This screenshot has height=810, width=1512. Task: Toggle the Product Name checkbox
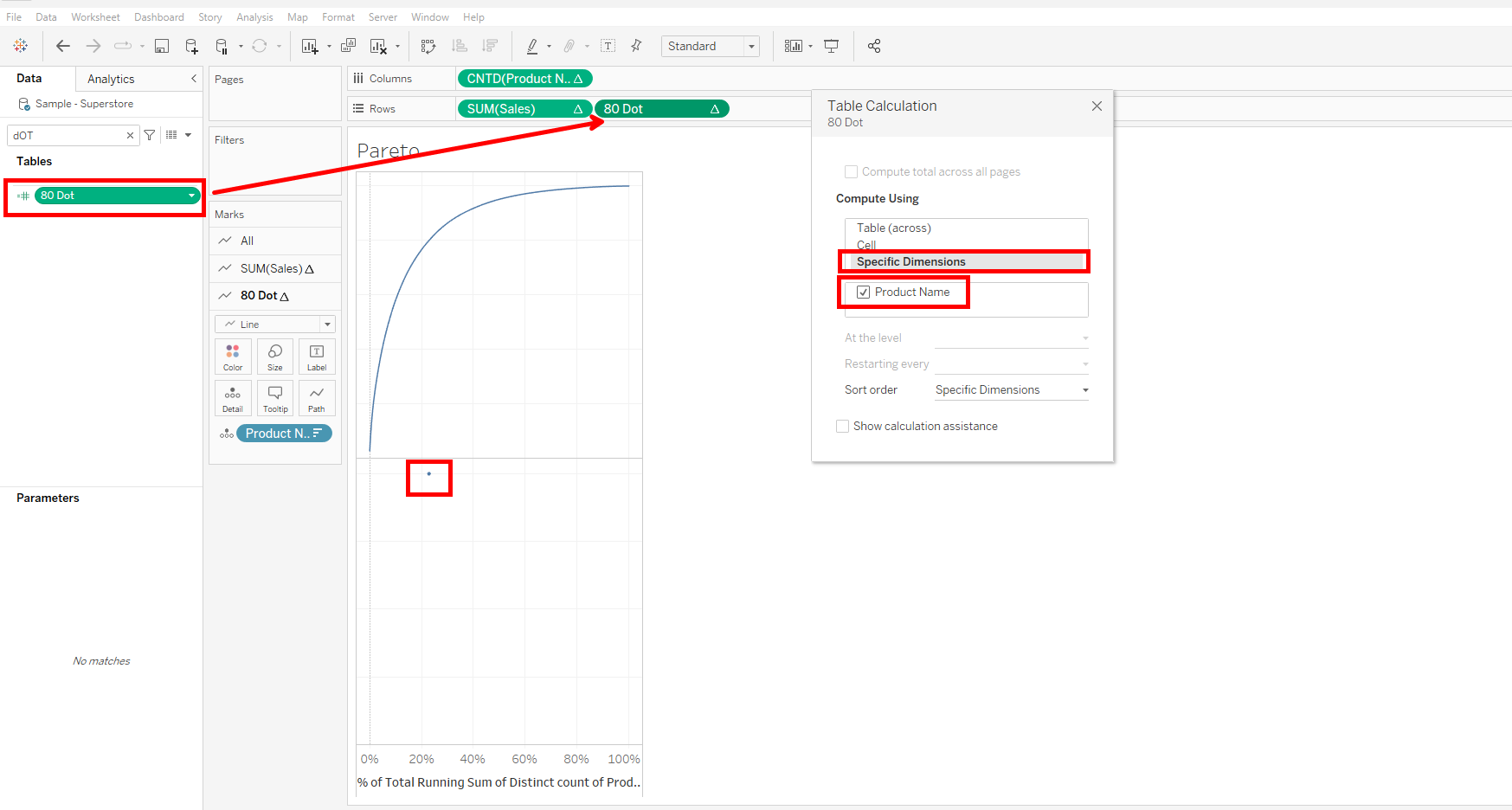click(863, 292)
